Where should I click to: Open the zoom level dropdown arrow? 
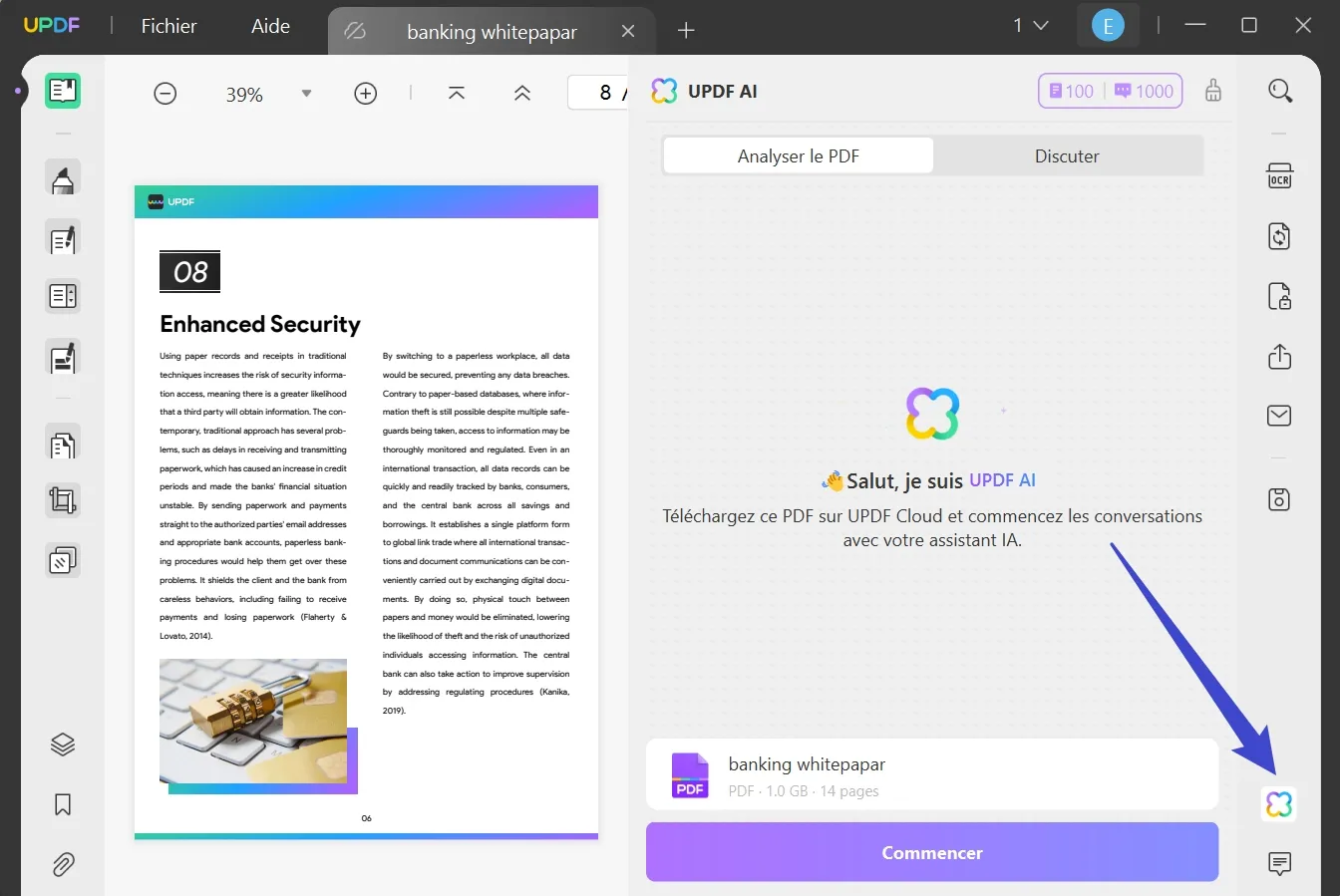click(x=306, y=94)
